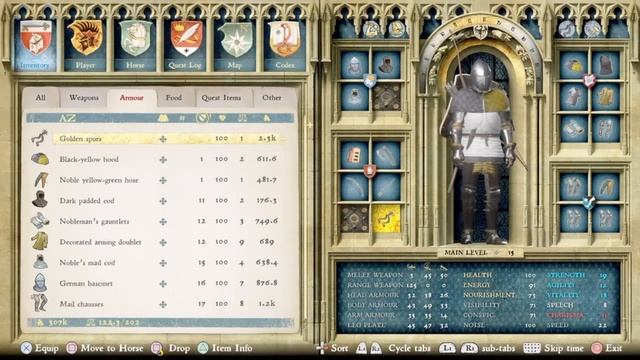Click the Black-yellow hood item icon
Viewport: 640px width, 360px height.
[40, 159]
